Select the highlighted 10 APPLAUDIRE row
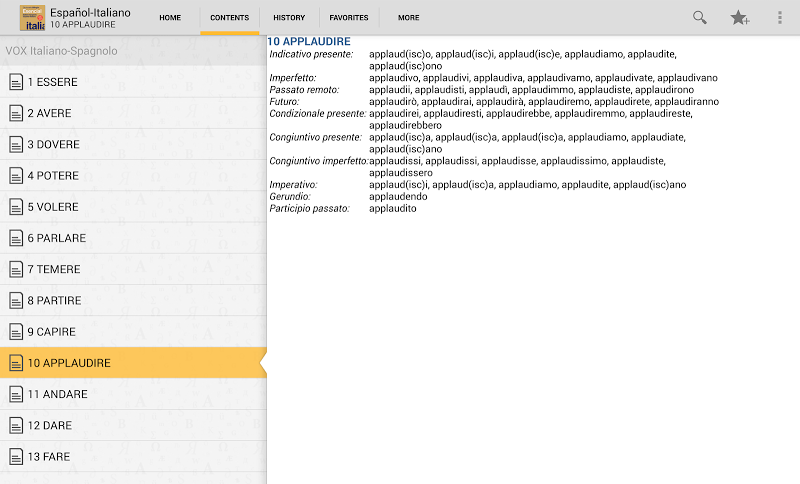 coord(133,363)
